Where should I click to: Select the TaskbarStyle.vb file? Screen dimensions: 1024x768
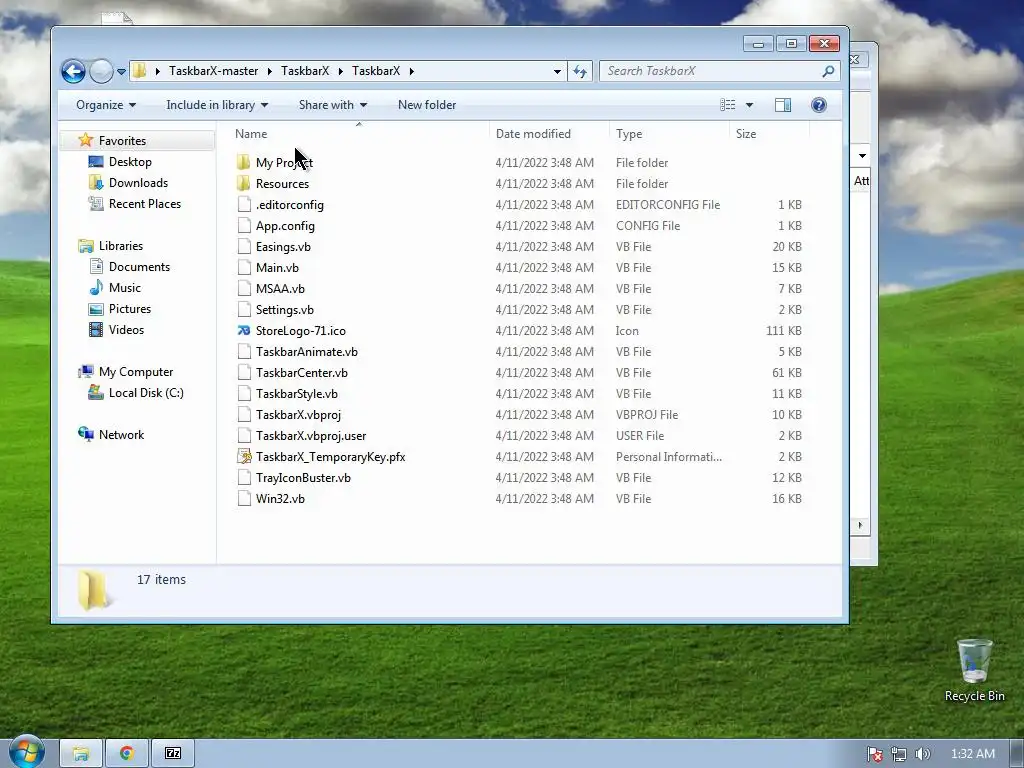[297, 394]
